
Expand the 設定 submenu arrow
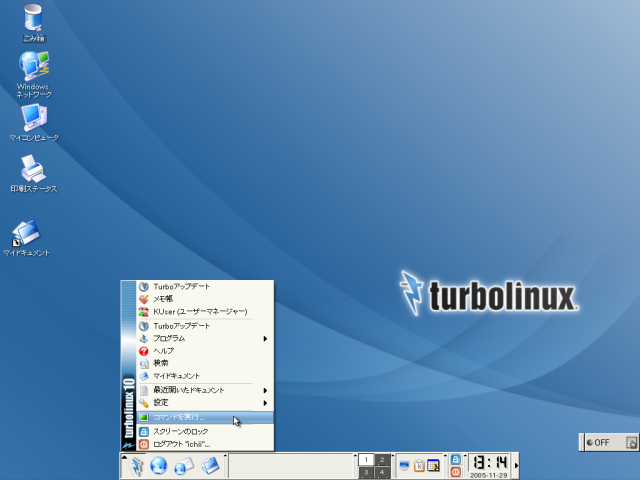(265, 403)
